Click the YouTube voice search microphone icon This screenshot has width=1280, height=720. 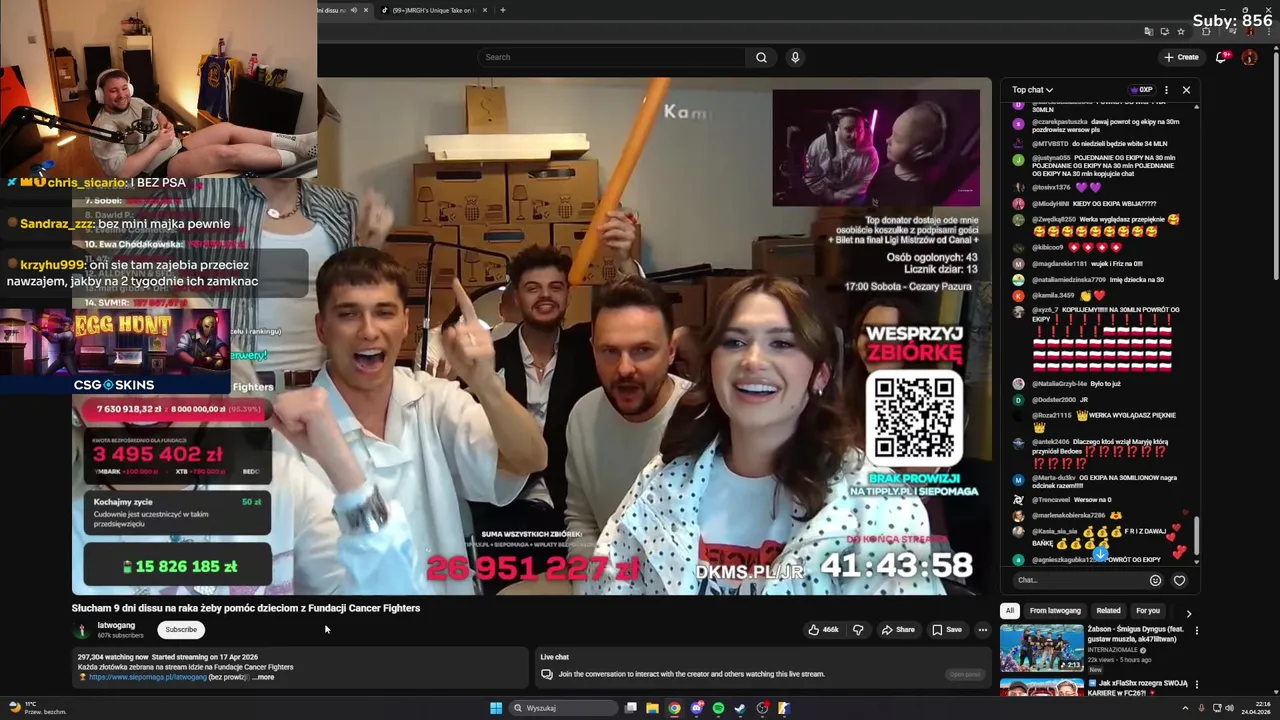795,57
